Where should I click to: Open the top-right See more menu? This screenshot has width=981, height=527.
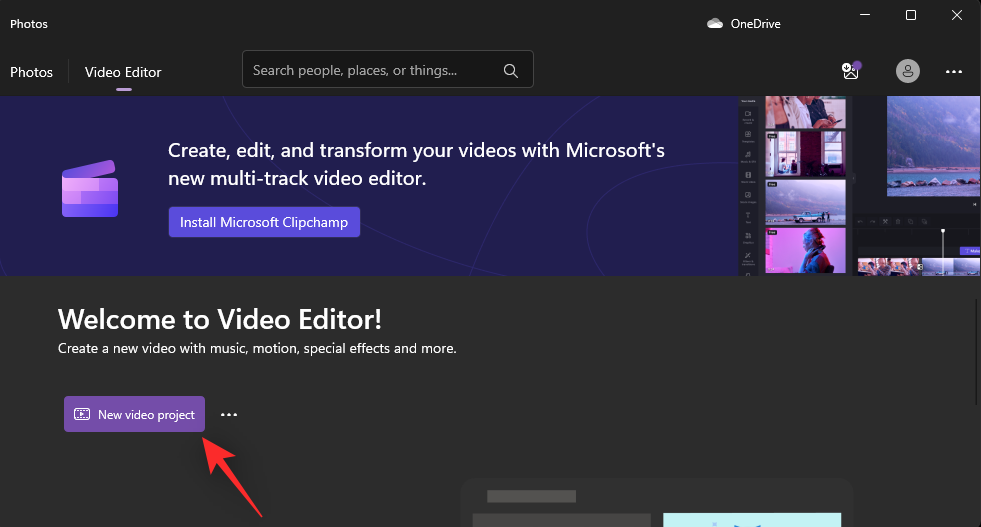[x=953, y=71]
